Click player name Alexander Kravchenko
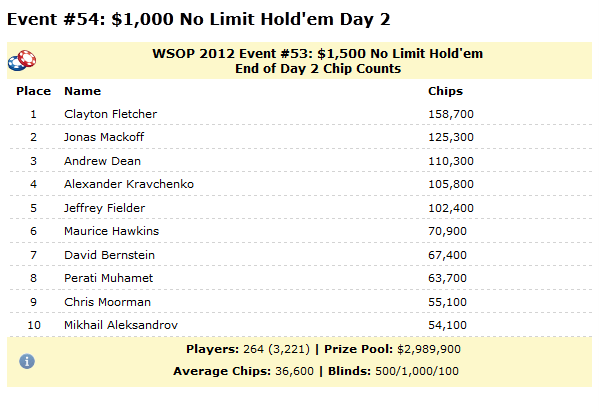 (129, 184)
